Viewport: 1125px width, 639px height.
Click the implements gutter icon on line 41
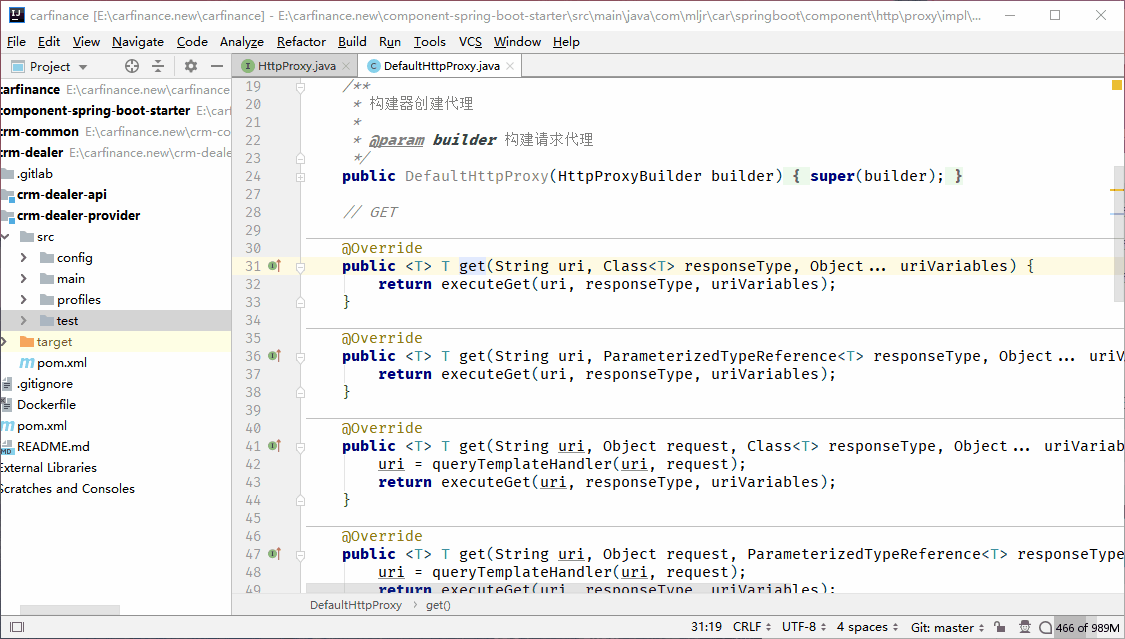[x=274, y=446]
